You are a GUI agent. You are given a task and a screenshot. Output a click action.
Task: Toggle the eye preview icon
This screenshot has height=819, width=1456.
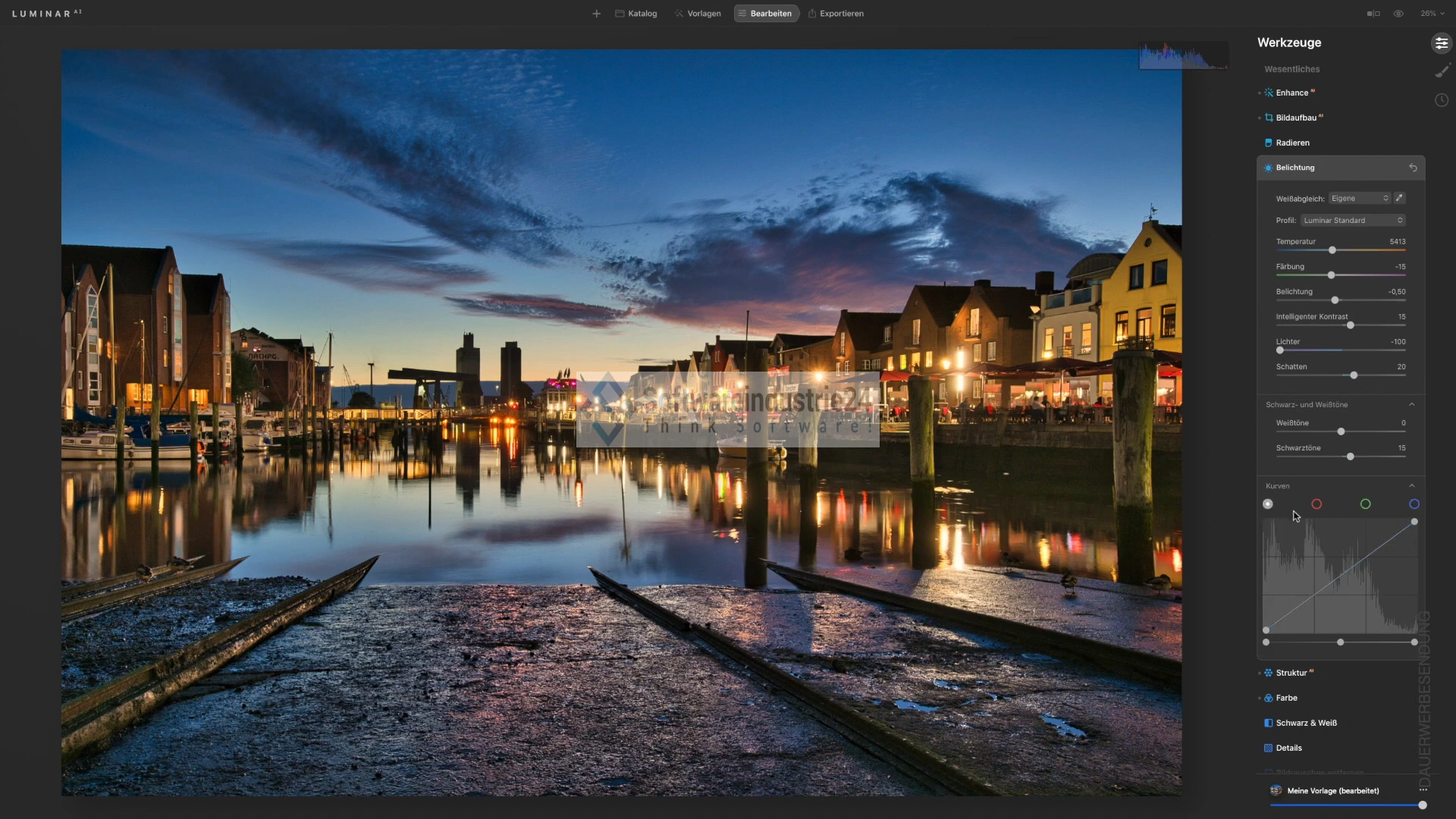(x=1398, y=14)
